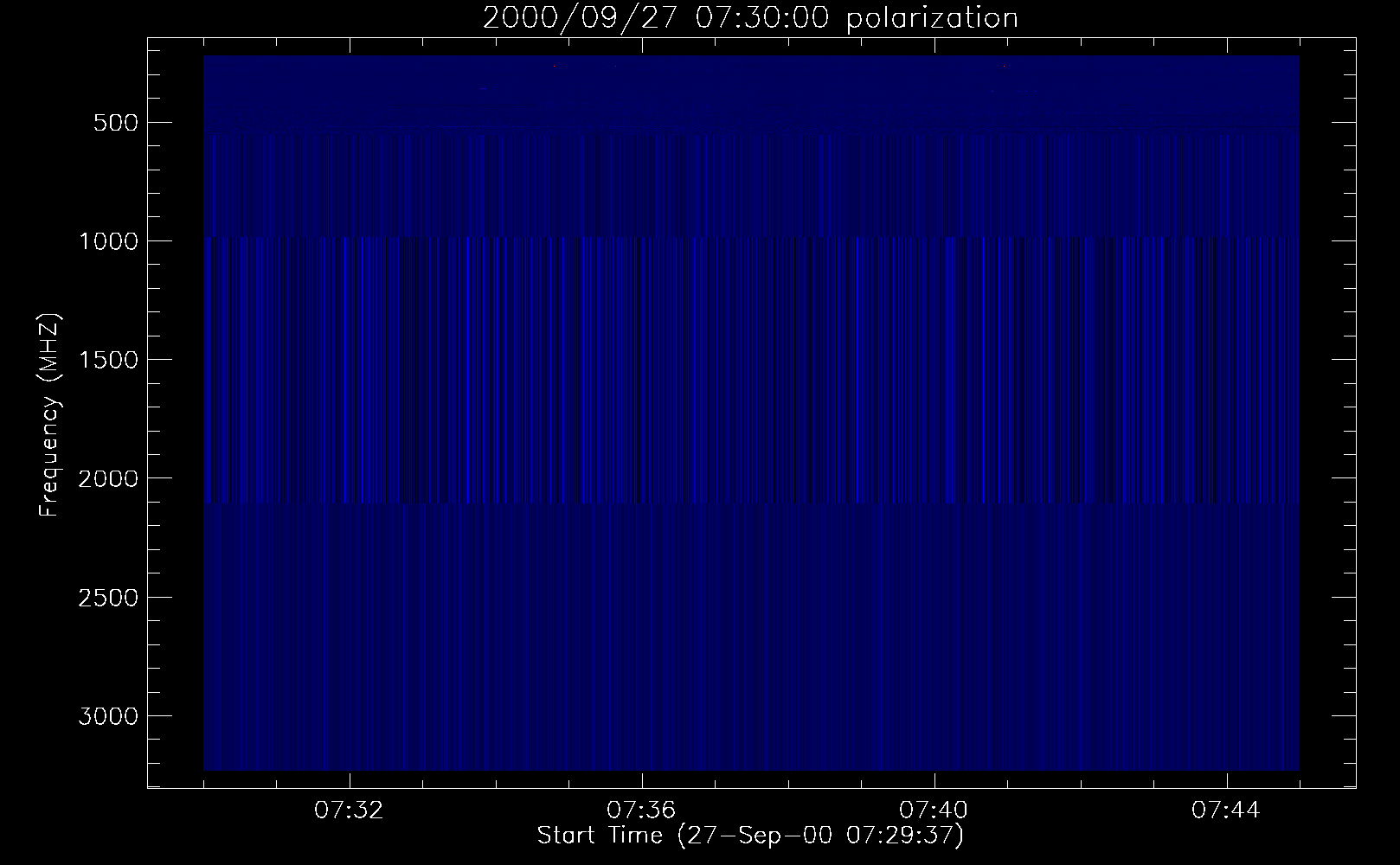The width and height of the screenshot is (1400, 865).
Task: Select the 'Frequency (MHZ)' axis label
Action: point(49,414)
